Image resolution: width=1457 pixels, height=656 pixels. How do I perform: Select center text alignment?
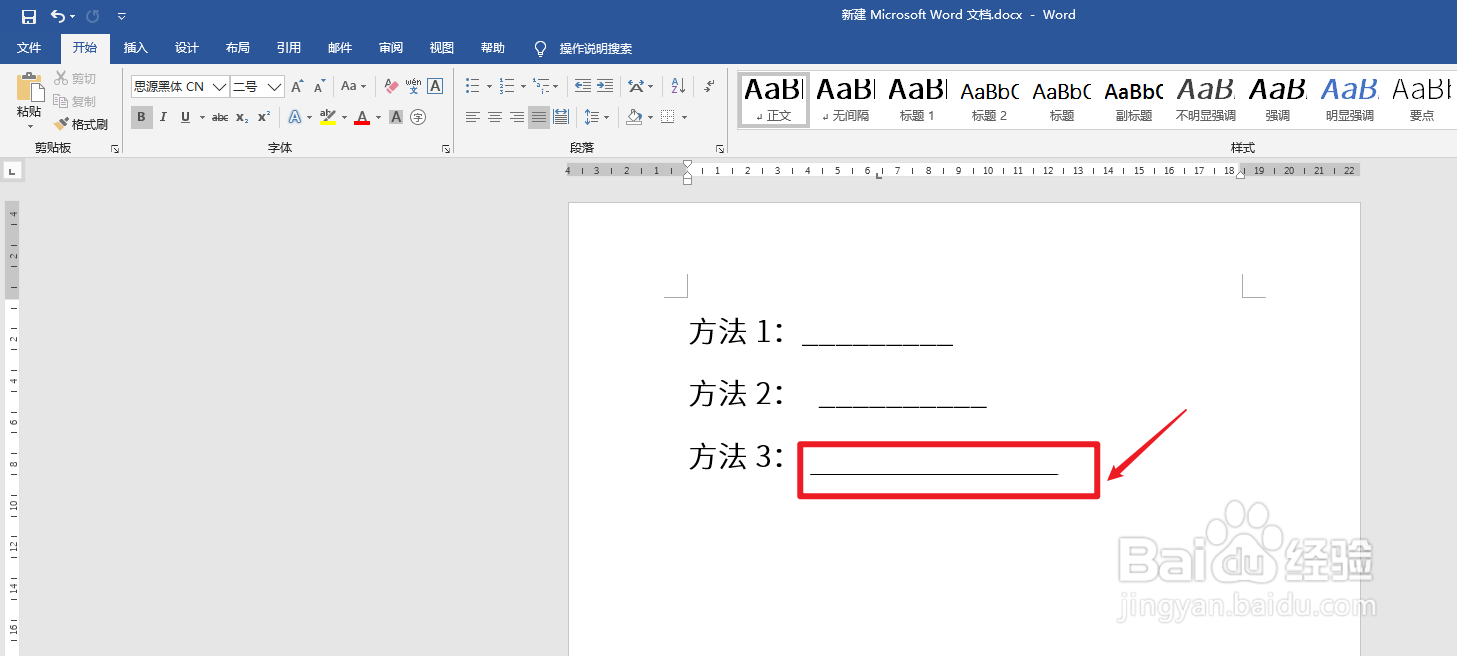(x=494, y=117)
